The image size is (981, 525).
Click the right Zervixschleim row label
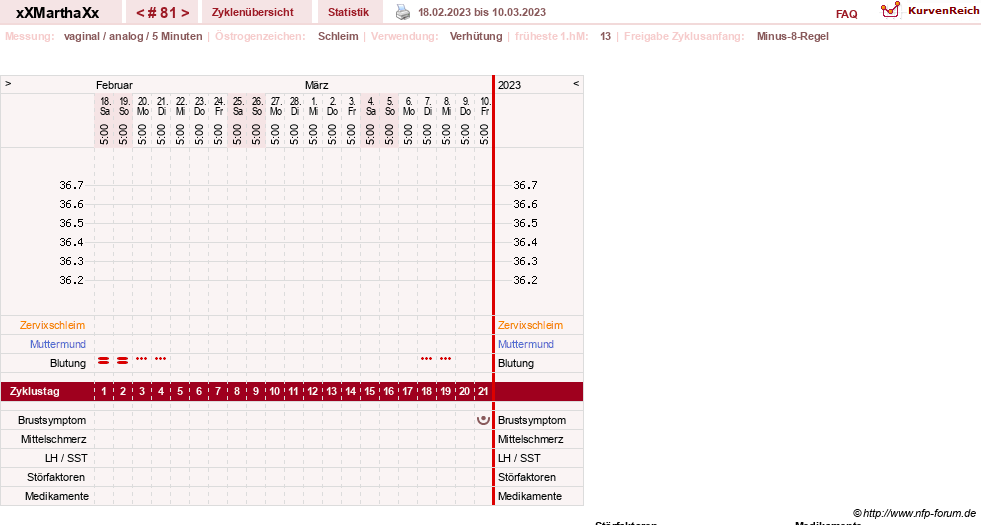click(x=531, y=325)
